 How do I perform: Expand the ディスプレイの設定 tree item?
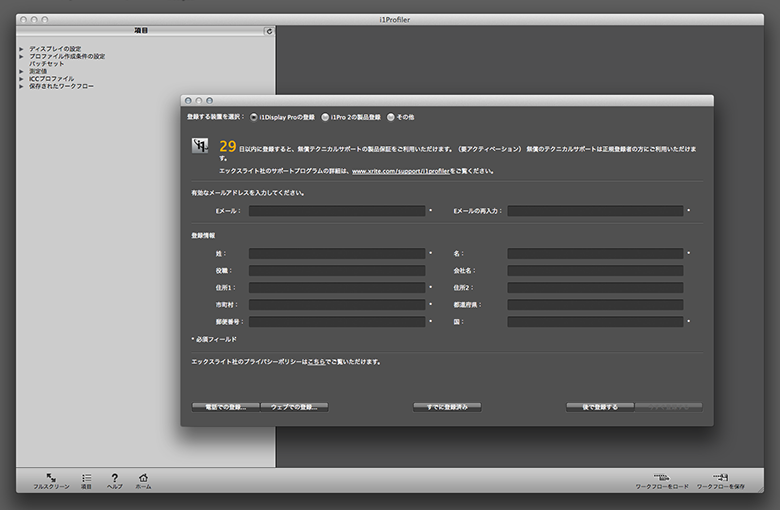coord(21,48)
